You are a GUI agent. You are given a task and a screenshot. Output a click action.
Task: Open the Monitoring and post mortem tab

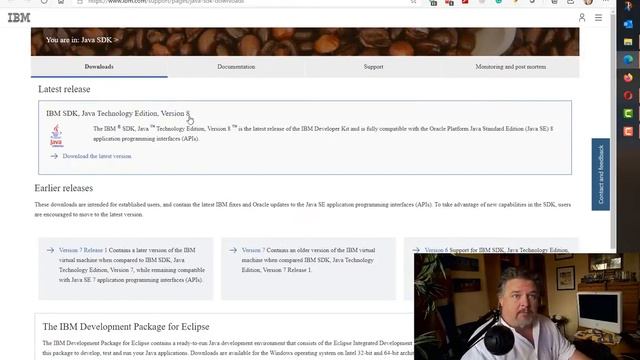[511, 67]
